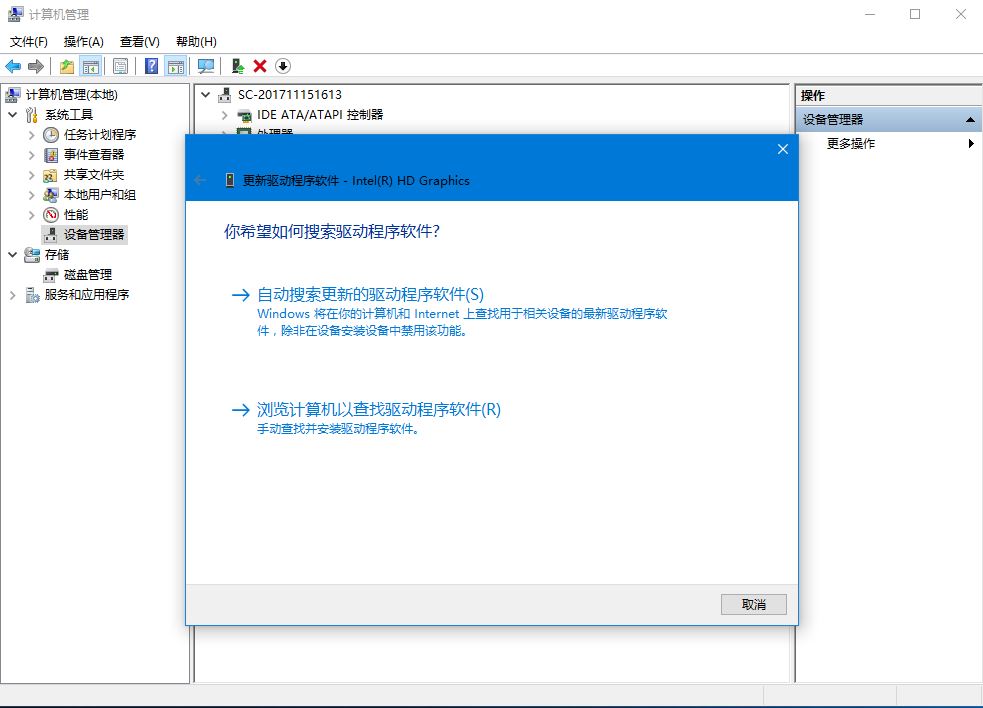
Task: Click the 共享文件夹 icon in the tree
Action: 51,175
